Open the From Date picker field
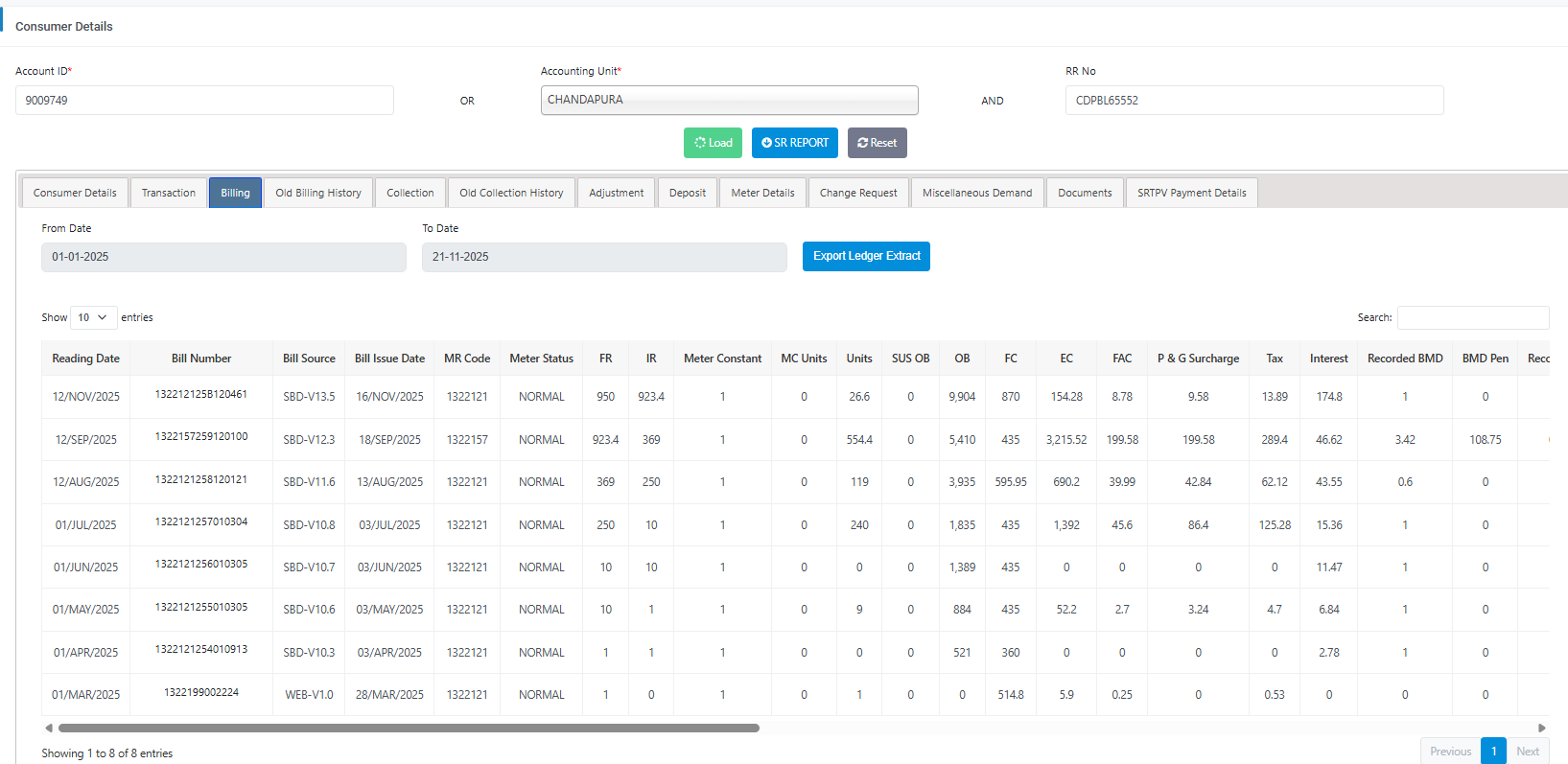The height and width of the screenshot is (764, 1568). pyautogui.click(x=223, y=257)
